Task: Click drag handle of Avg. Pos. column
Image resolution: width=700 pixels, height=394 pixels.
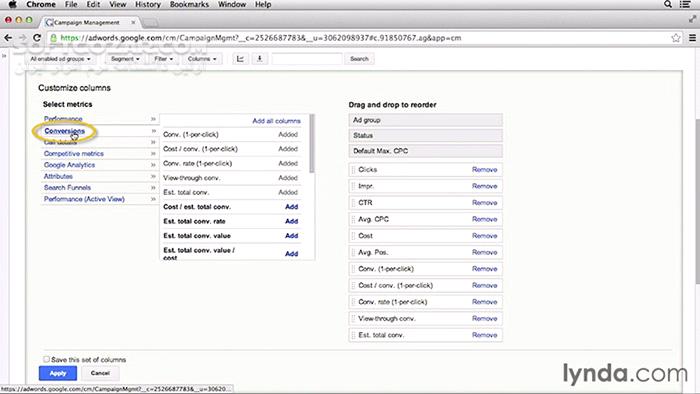Action: tap(354, 252)
